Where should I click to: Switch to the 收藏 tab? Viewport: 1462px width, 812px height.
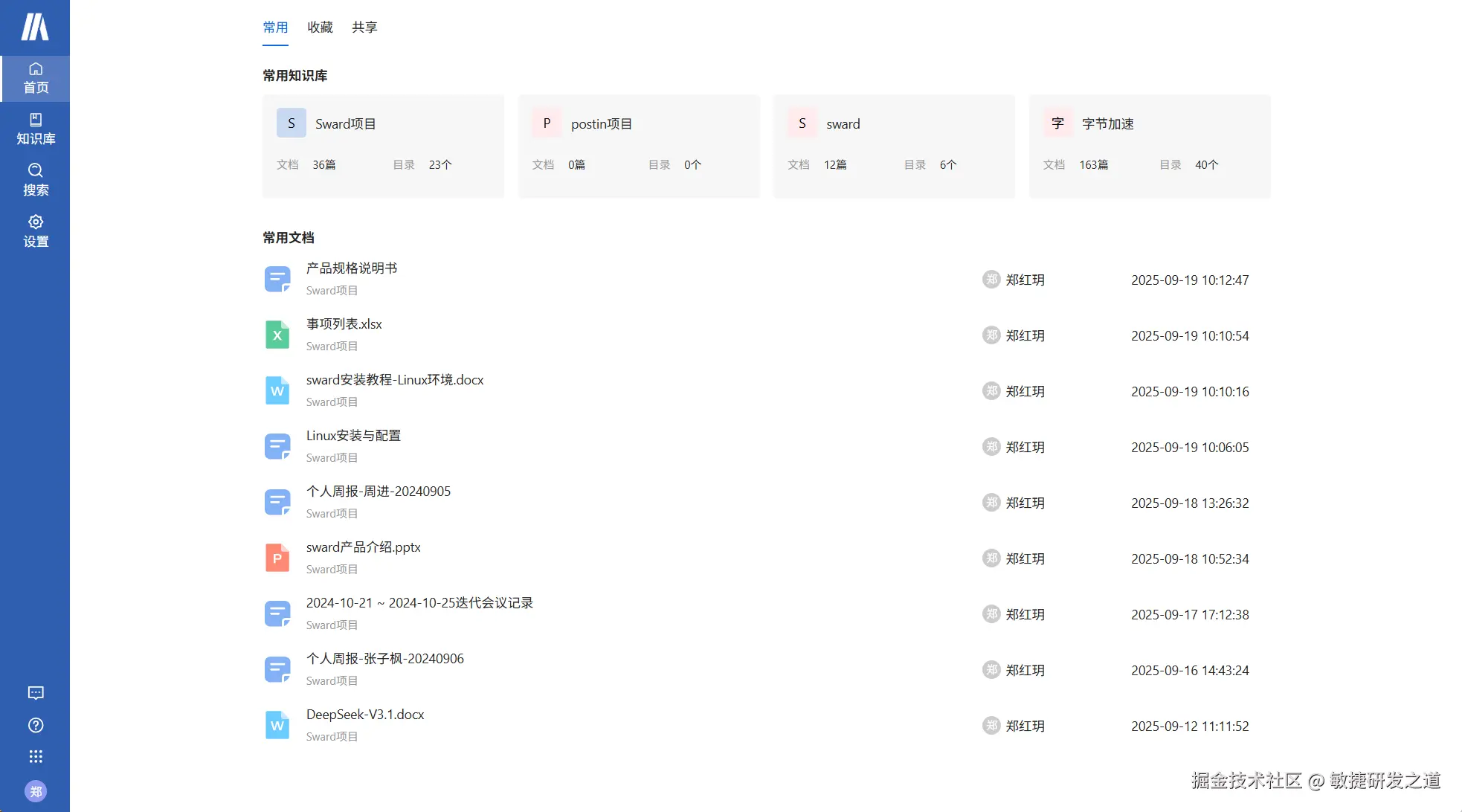point(320,28)
